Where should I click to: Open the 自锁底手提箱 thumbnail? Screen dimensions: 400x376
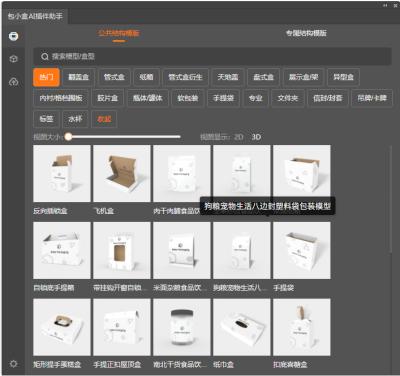62,250
